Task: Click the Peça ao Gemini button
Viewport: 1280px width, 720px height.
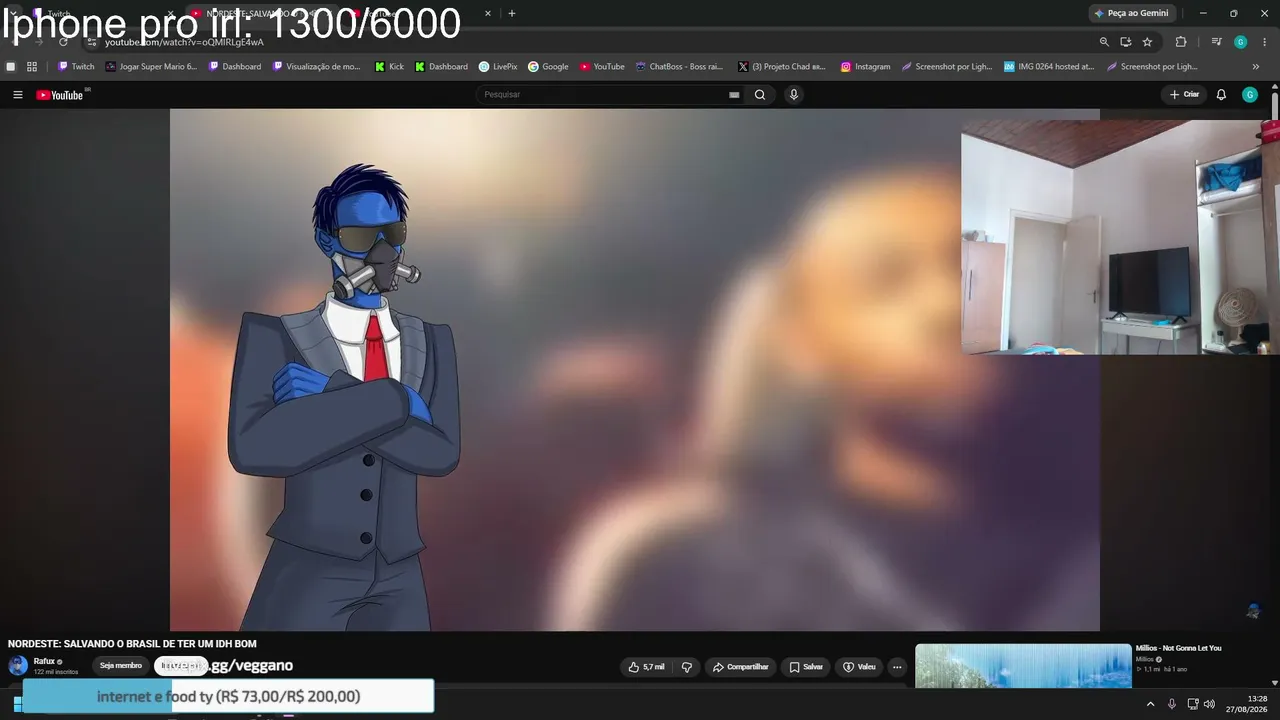Action: click(x=1132, y=13)
